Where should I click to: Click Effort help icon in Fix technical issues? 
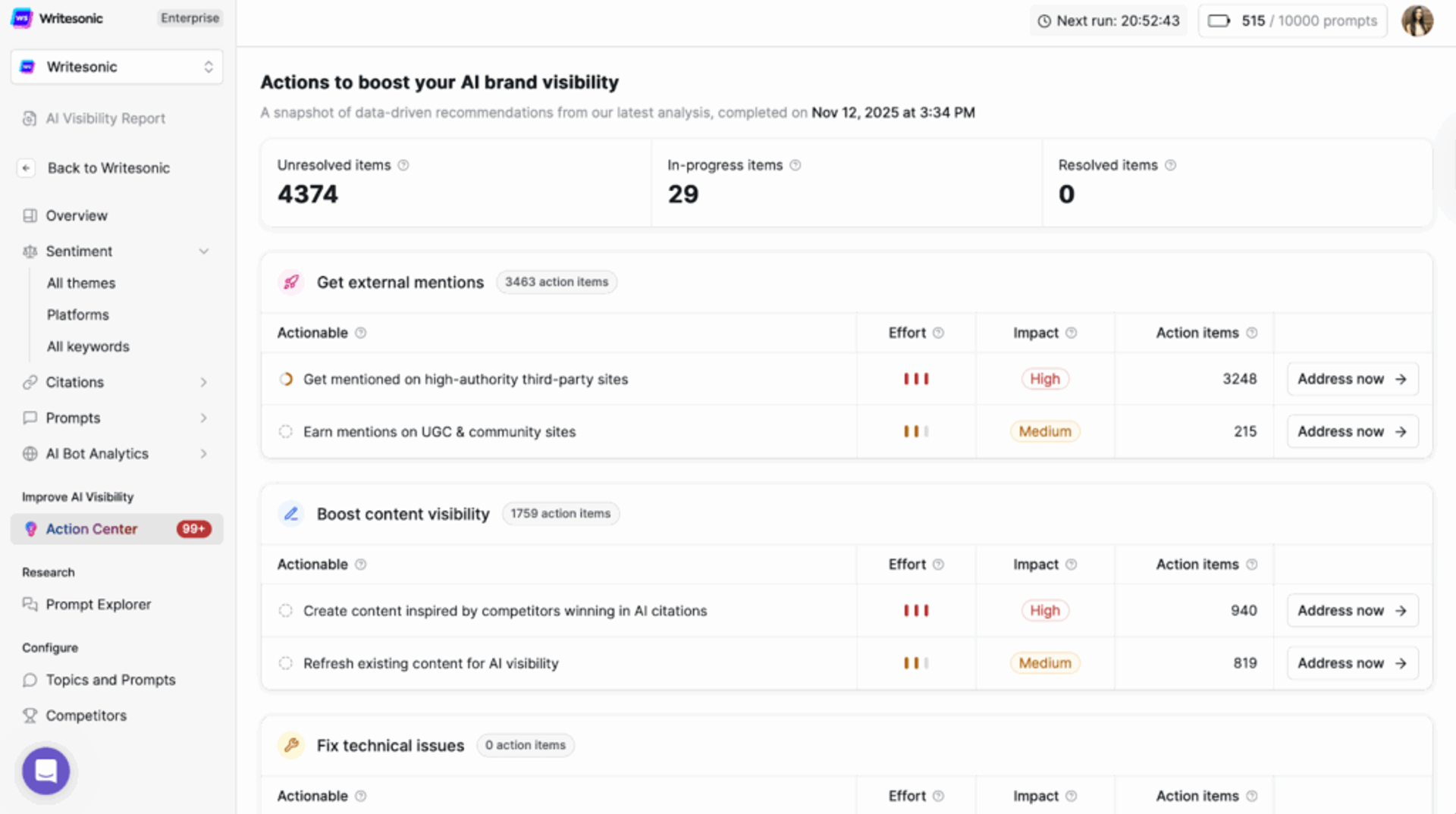click(x=938, y=796)
